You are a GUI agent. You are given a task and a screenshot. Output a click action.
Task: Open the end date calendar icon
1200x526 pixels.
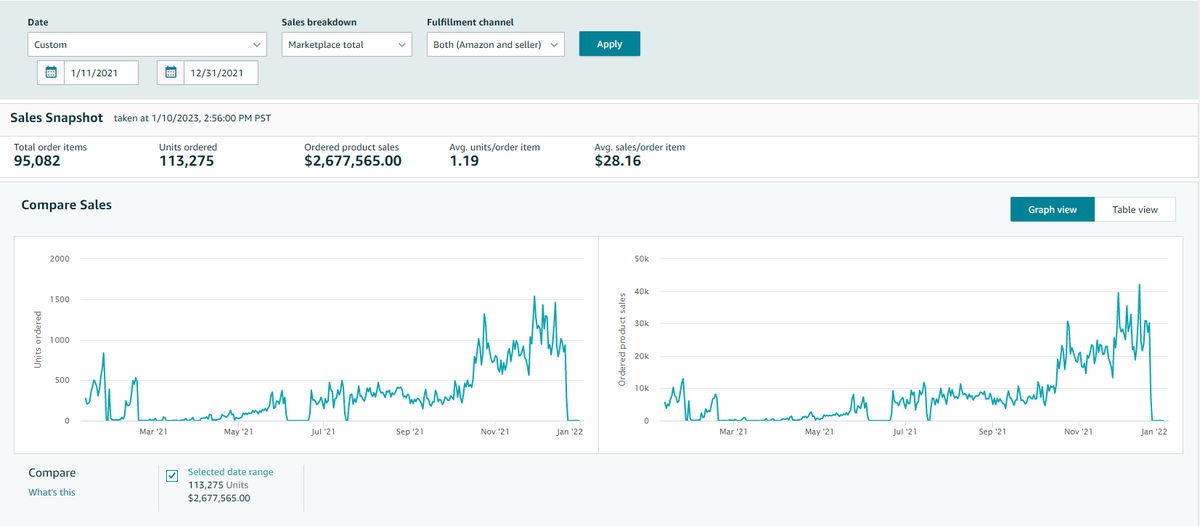click(171, 73)
